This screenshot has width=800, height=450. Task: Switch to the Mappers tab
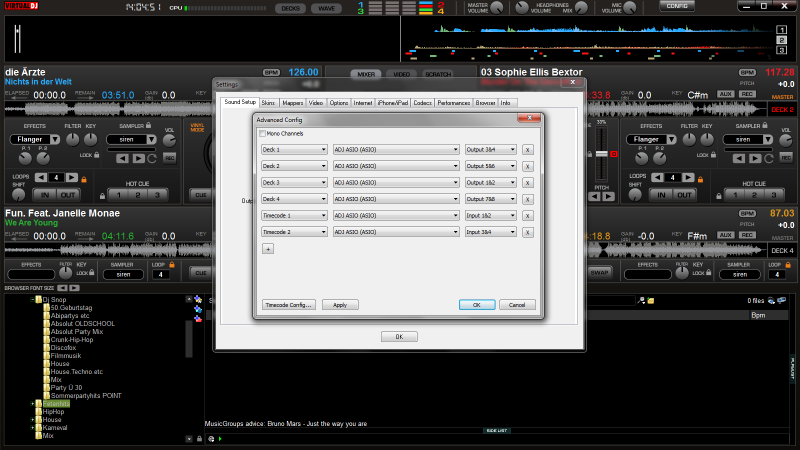tap(292, 103)
